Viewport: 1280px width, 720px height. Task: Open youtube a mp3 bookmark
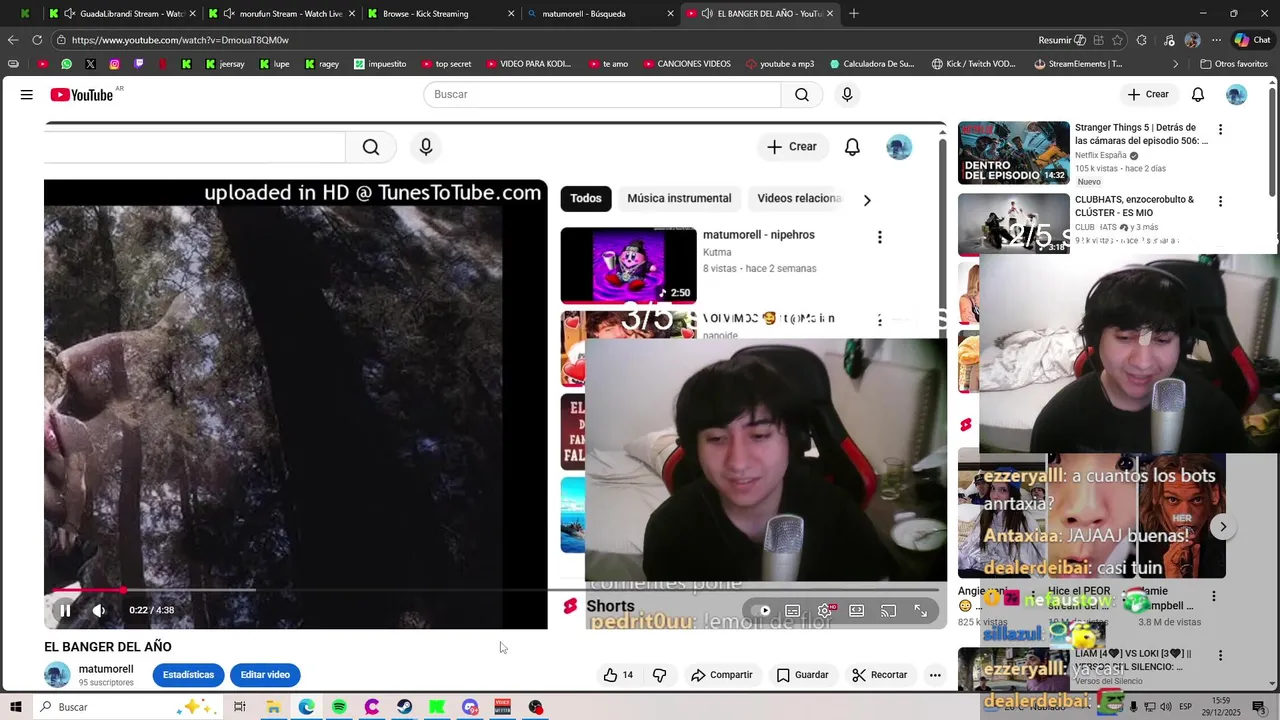coord(780,64)
